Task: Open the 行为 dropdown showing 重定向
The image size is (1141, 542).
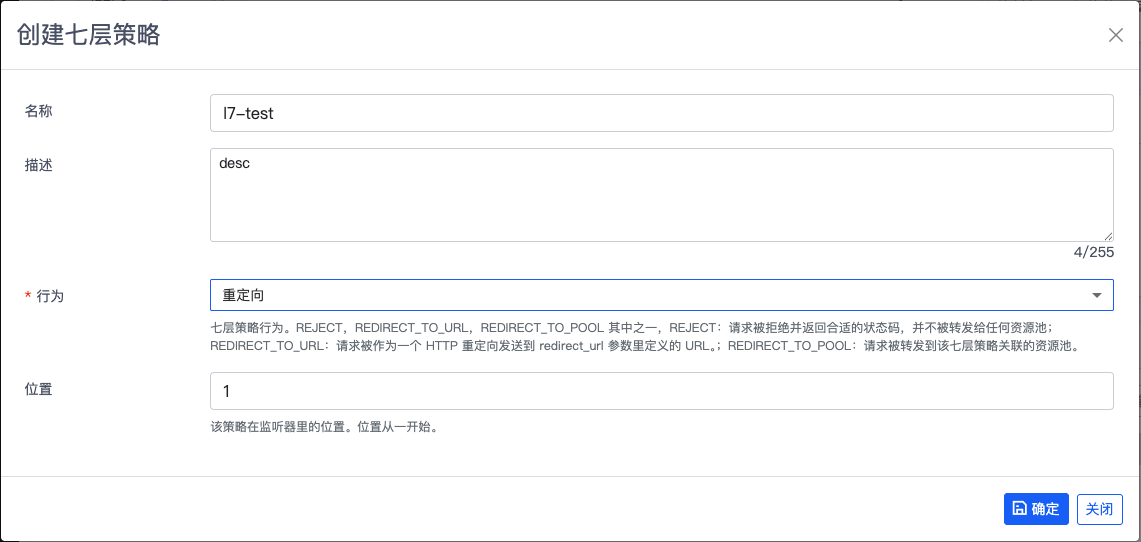Action: [661, 295]
